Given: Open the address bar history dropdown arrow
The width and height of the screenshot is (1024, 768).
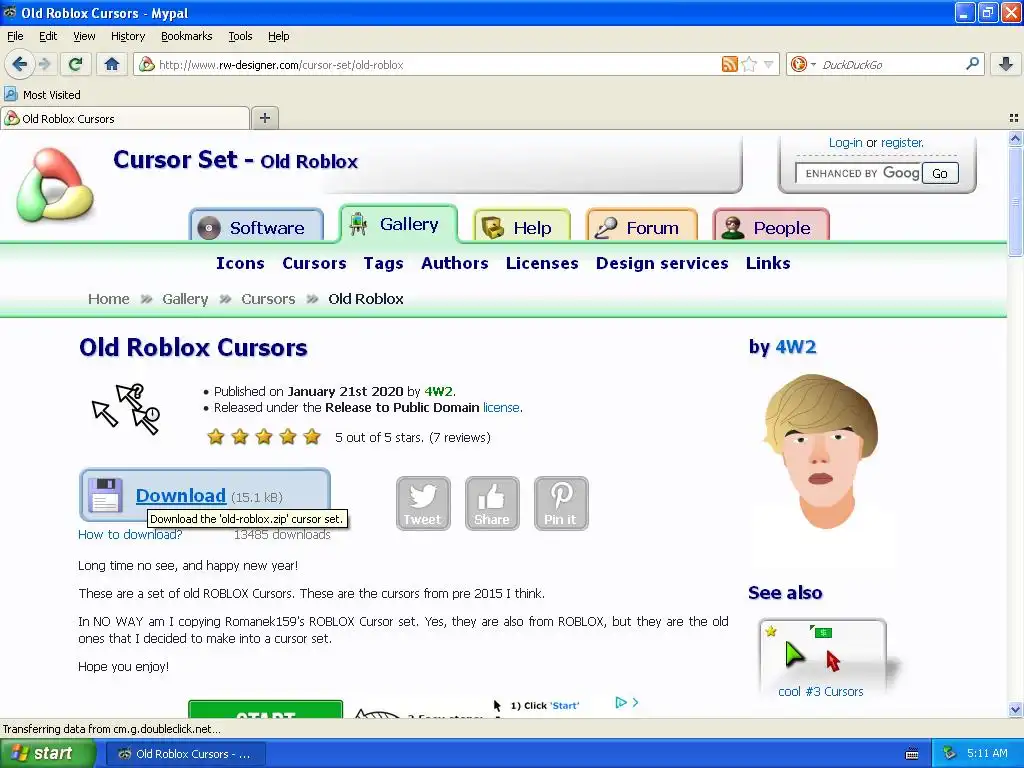Looking at the screenshot, I should tap(769, 65).
